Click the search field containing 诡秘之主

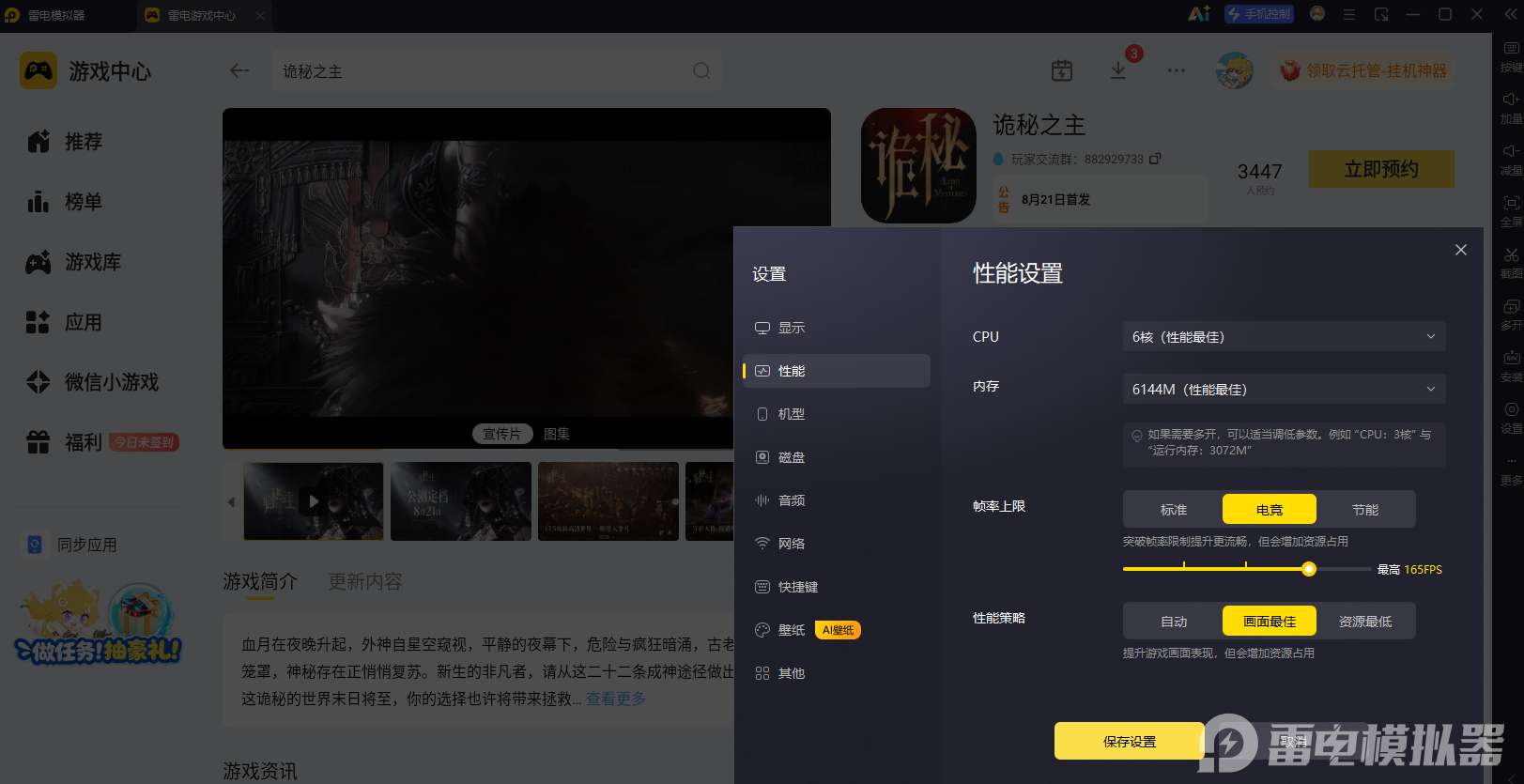click(x=497, y=71)
